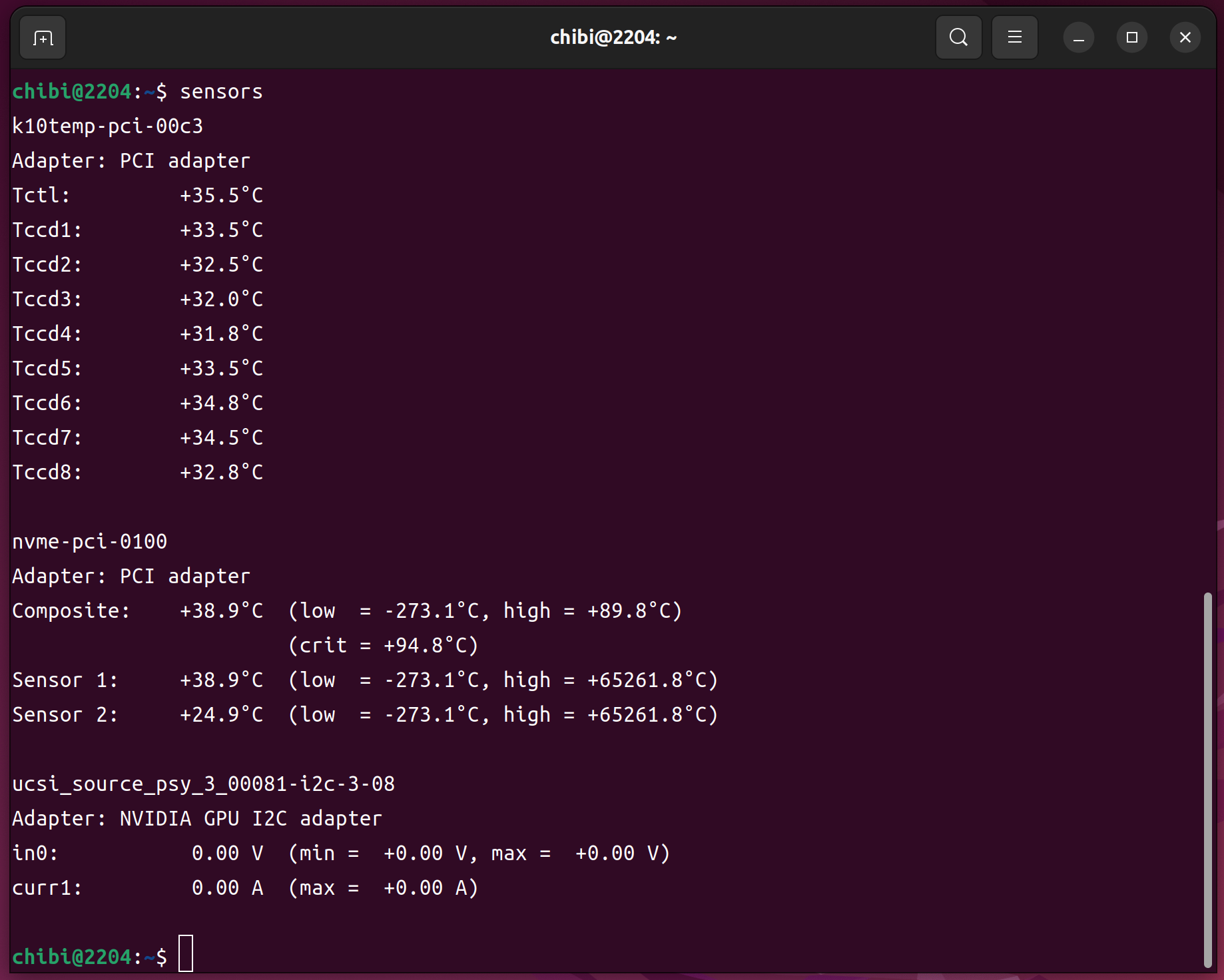
Task: Maximize the terminal window
Action: pos(1131,38)
